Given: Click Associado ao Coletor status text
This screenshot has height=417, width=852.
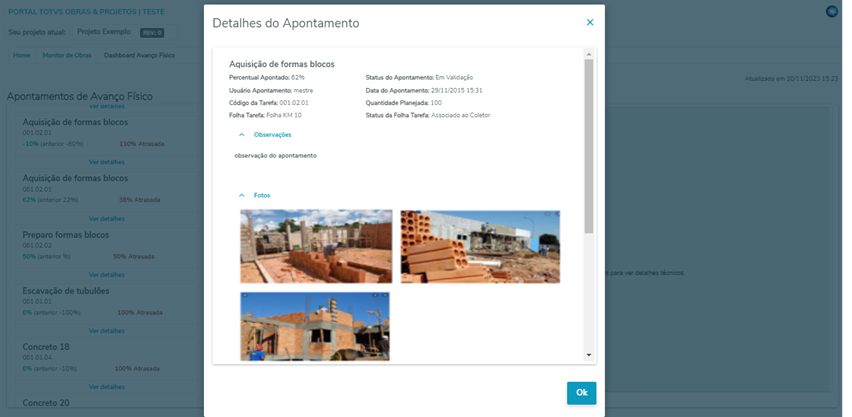Looking at the screenshot, I should [461, 115].
